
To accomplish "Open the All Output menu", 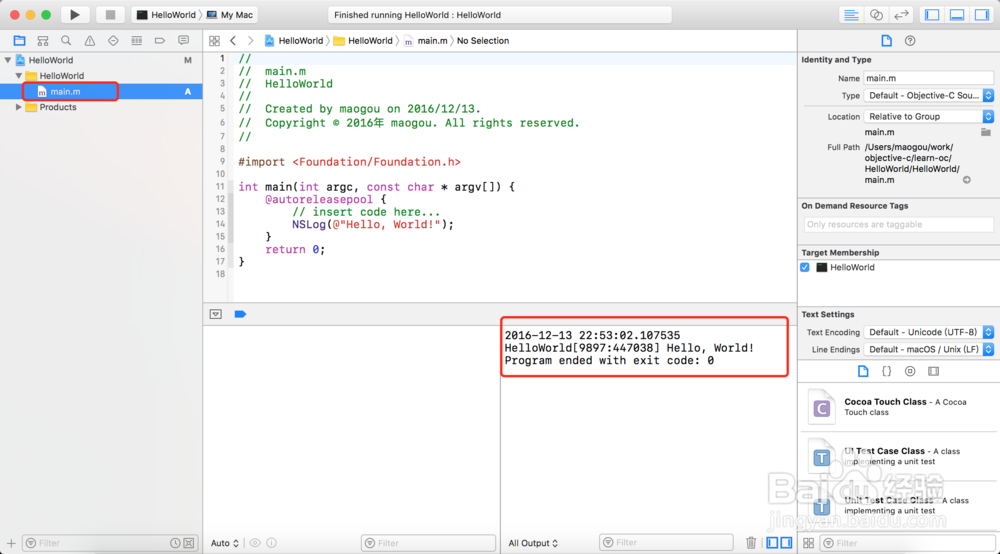I will [533, 543].
